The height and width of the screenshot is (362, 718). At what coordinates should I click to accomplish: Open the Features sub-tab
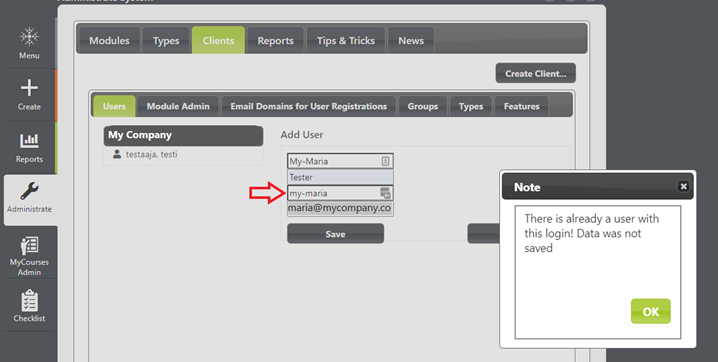(522, 106)
